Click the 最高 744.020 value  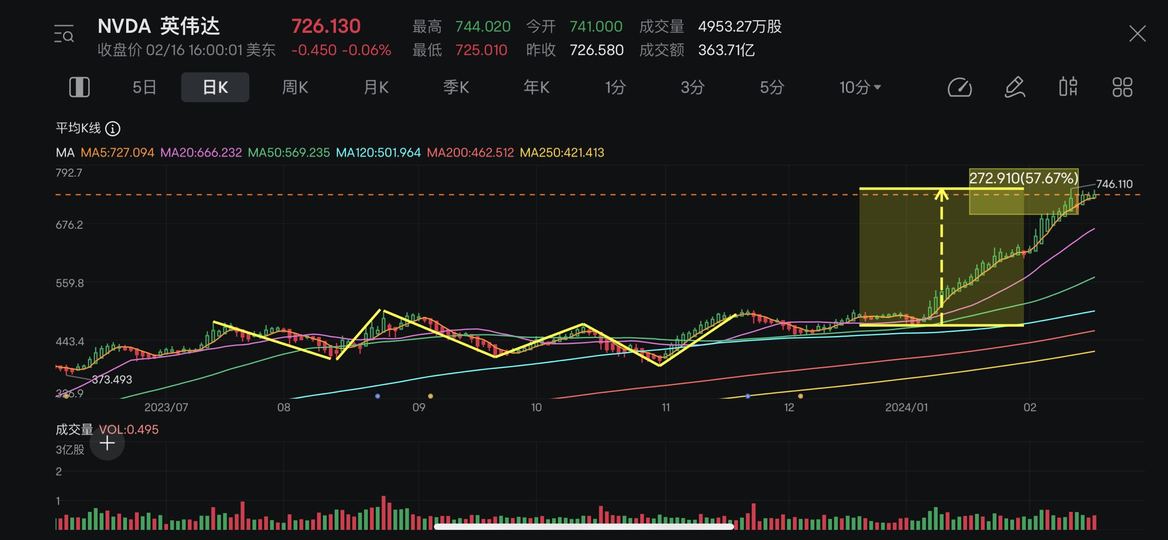click(x=462, y=27)
